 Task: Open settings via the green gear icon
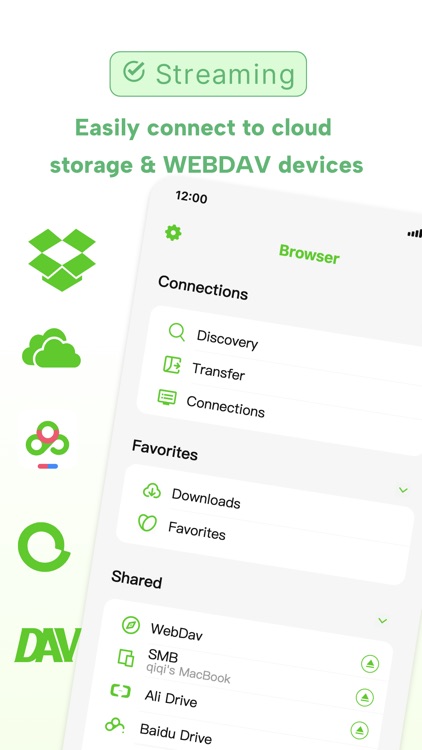tap(173, 233)
